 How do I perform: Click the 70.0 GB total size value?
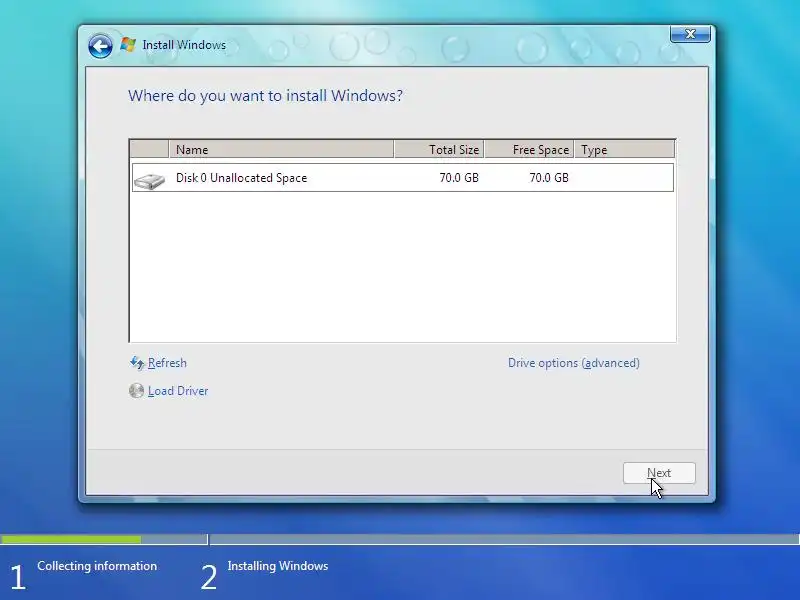[459, 178]
